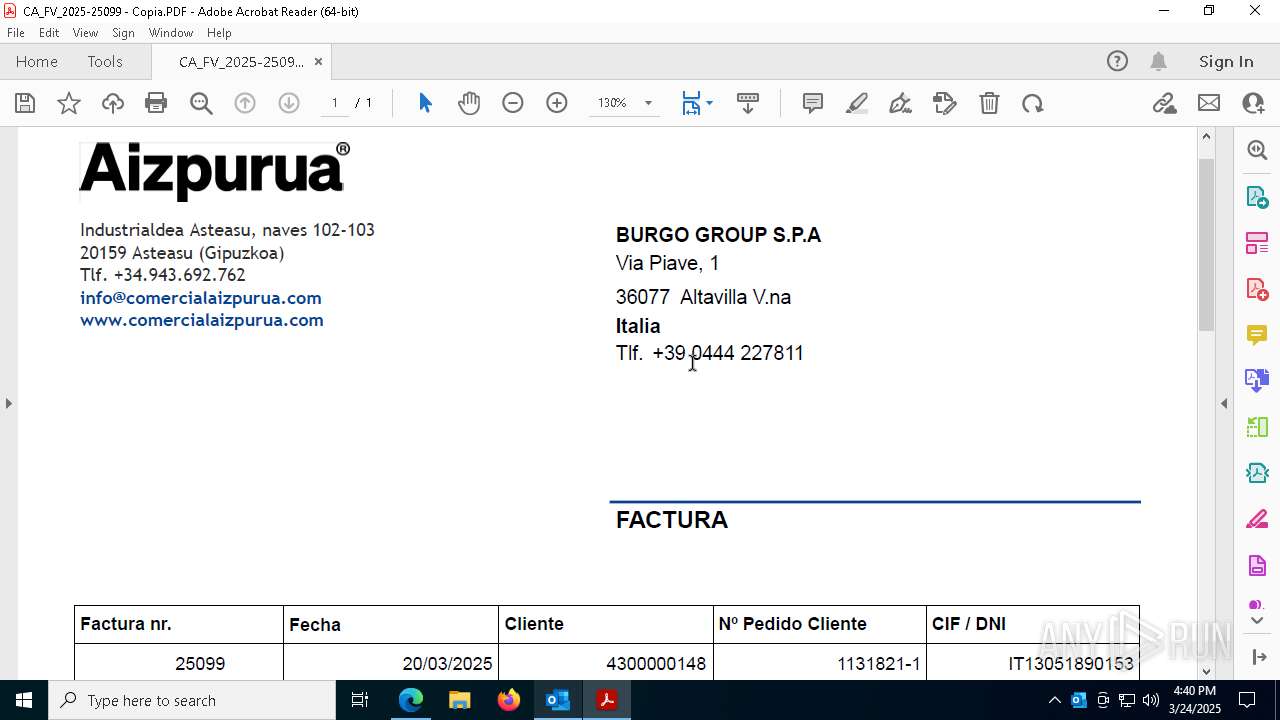Open the purple document tool in the sidebar
Screen dimensions: 1280x720
point(1257,566)
